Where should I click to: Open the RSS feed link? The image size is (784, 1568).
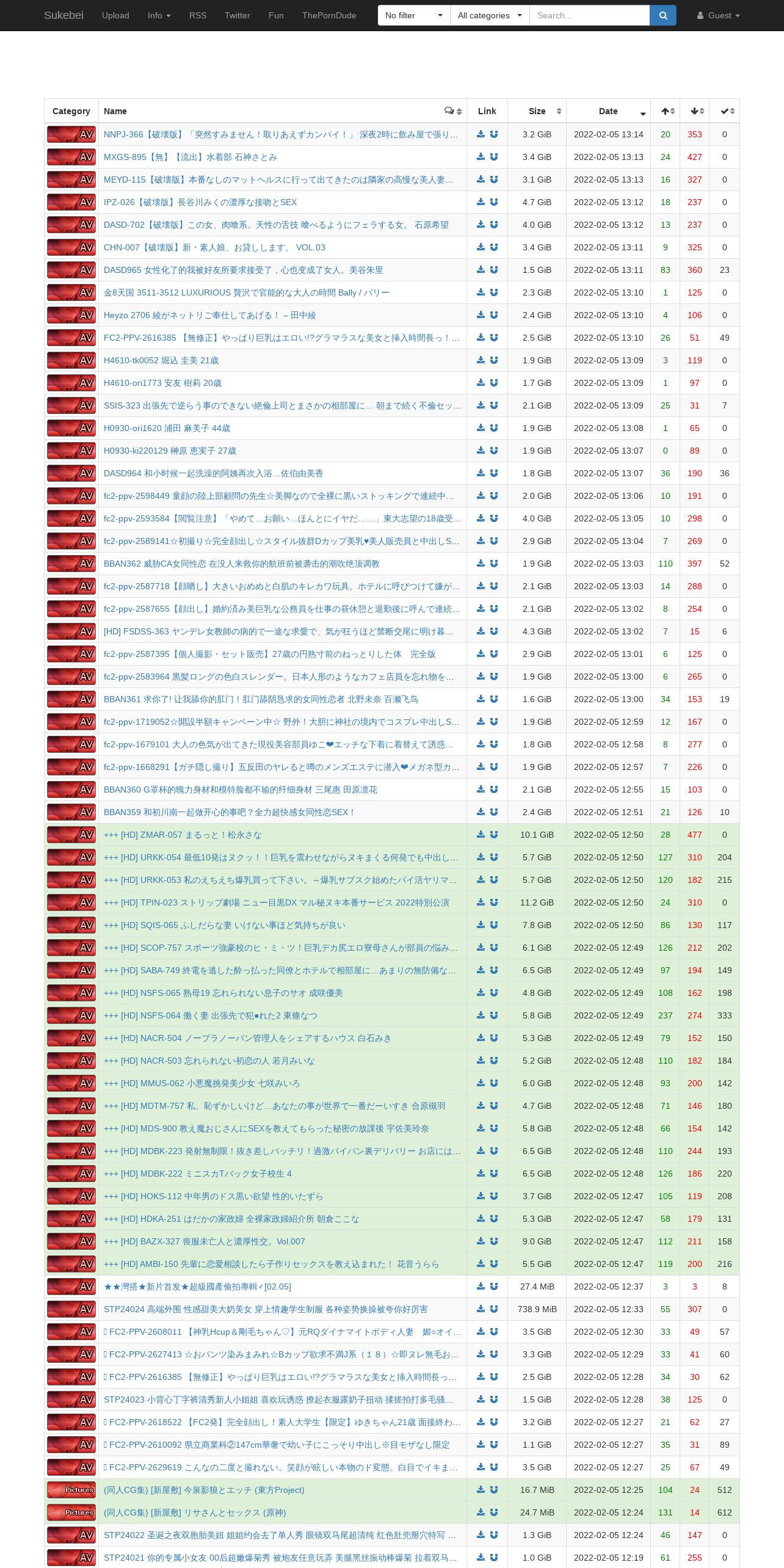point(198,15)
